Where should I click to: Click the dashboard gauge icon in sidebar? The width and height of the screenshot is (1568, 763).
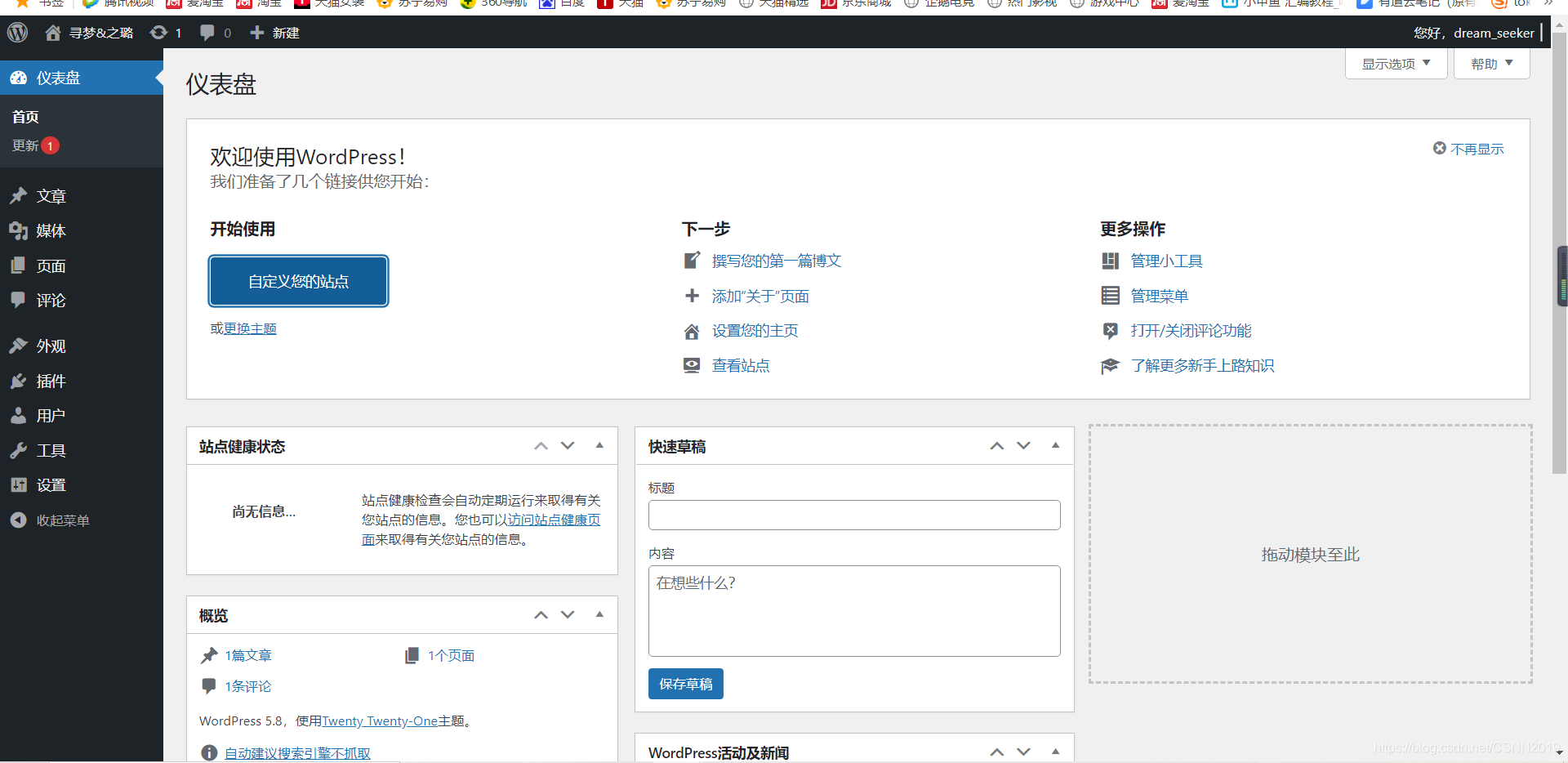19,78
